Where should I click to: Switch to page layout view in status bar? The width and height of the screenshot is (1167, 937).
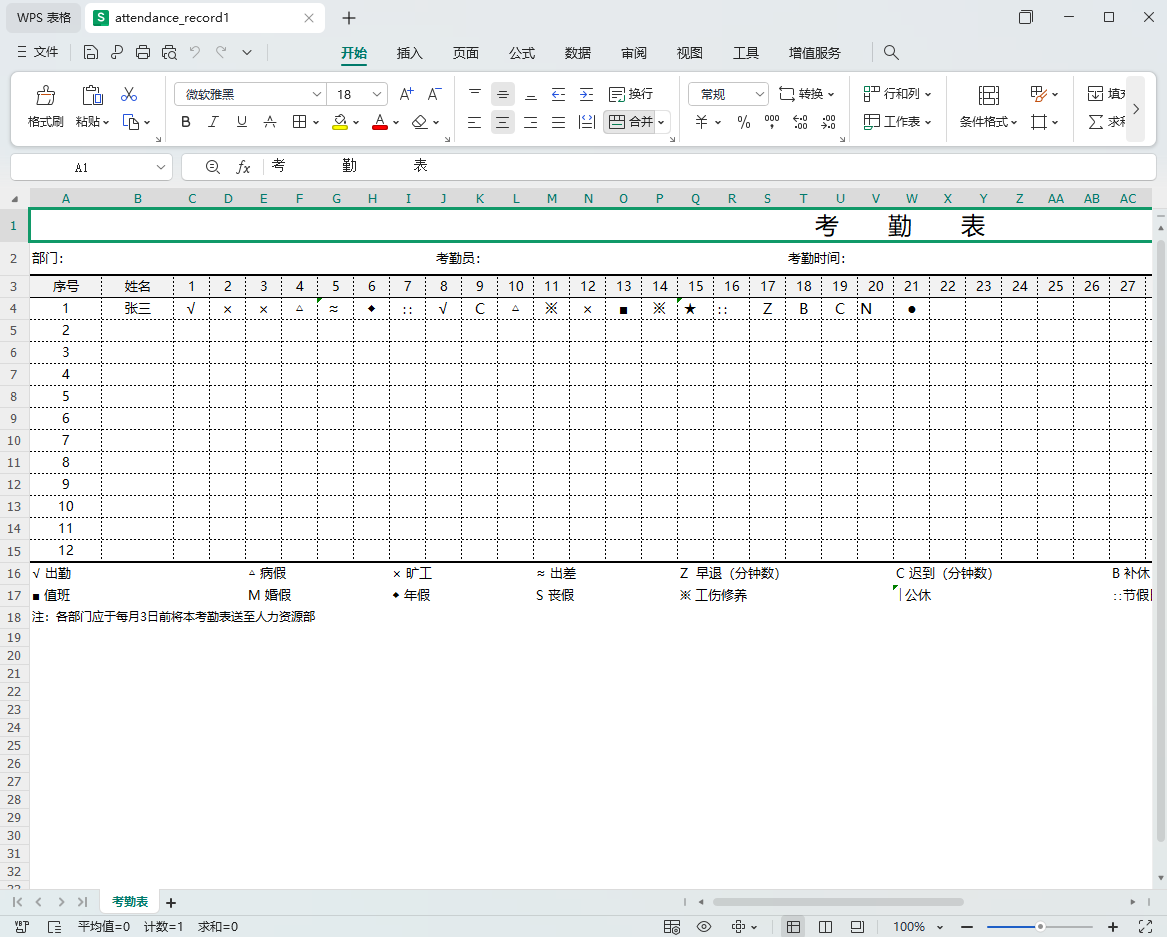click(x=825, y=927)
